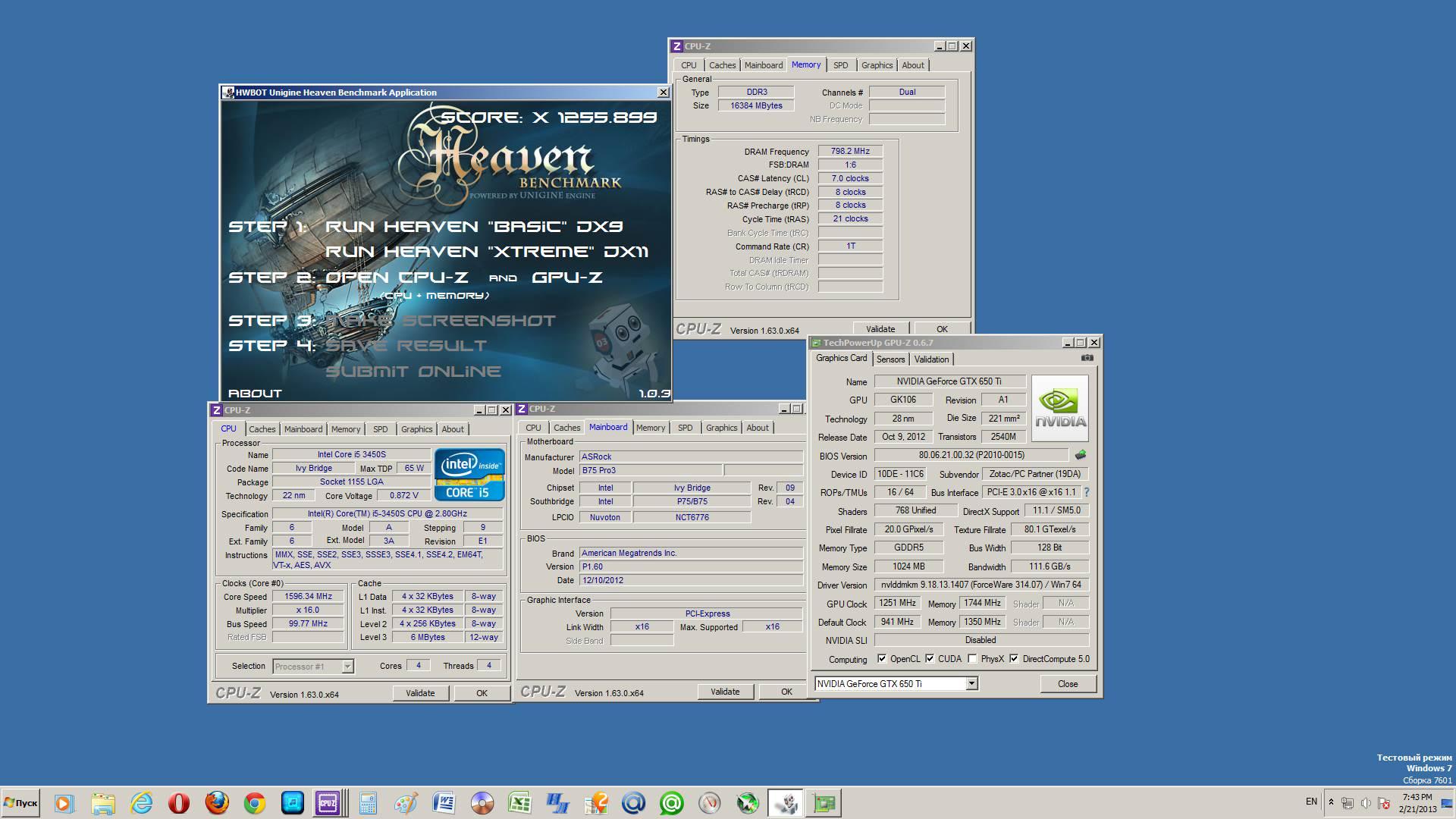Toggle the DirectCompute 5.0 checkbox
The image size is (1456, 819).
(x=1014, y=658)
